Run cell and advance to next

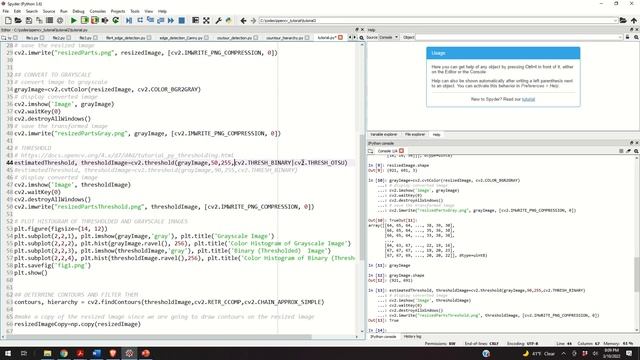click(95, 20)
